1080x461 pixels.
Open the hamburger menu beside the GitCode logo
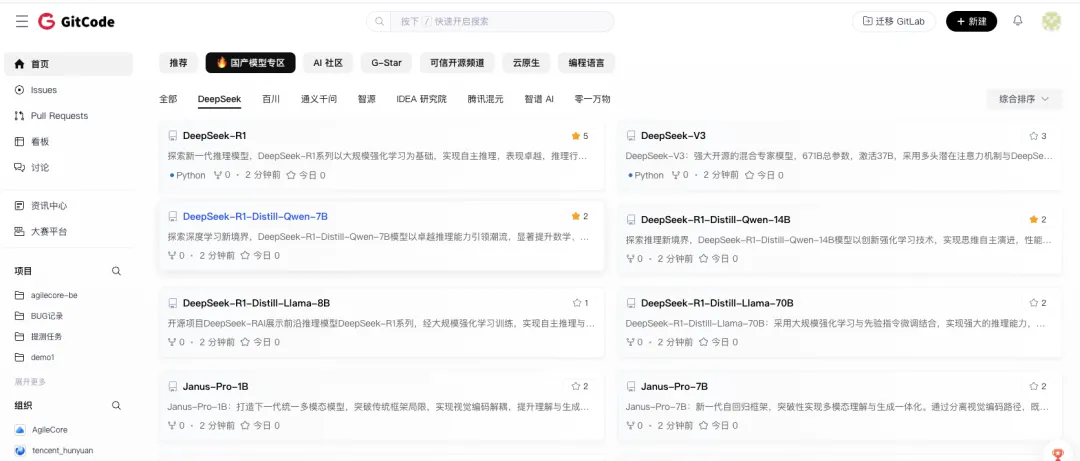click(22, 22)
